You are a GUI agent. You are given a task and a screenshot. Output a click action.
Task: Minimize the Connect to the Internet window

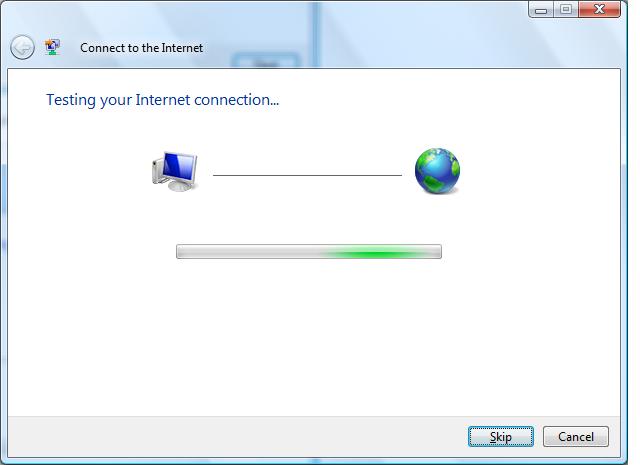pos(541,9)
